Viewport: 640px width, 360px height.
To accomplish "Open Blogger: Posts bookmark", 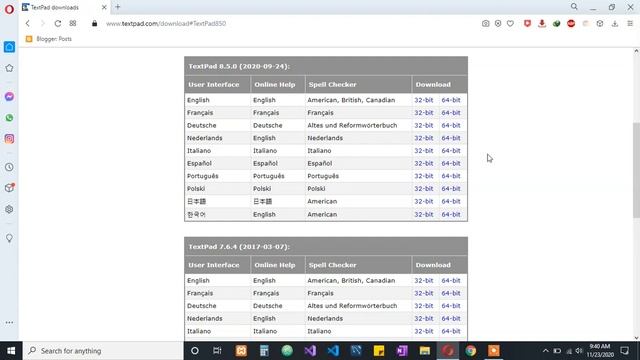I will point(49,39).
